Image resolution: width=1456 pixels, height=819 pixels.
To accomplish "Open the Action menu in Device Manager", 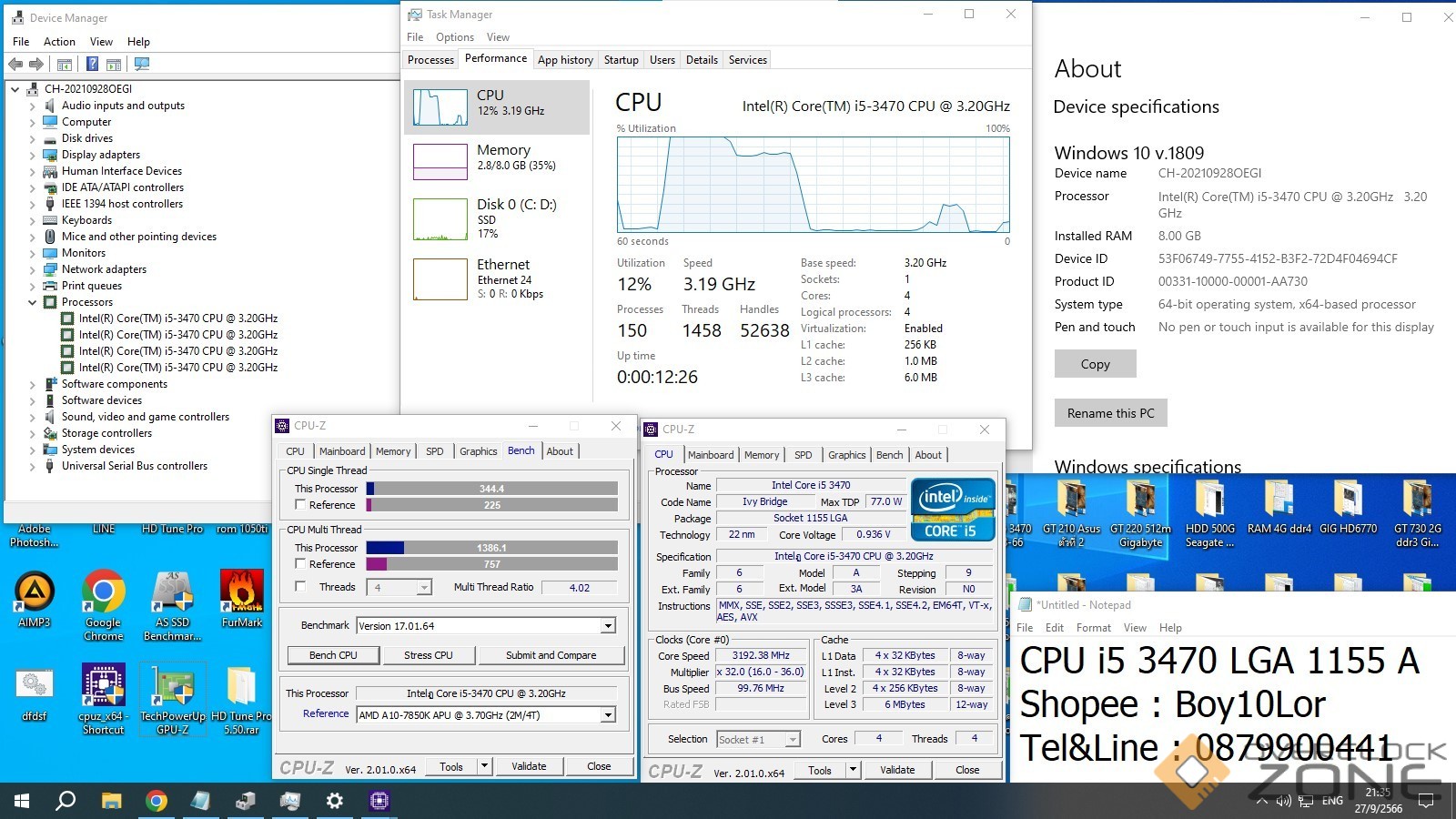I will point(59,42).
